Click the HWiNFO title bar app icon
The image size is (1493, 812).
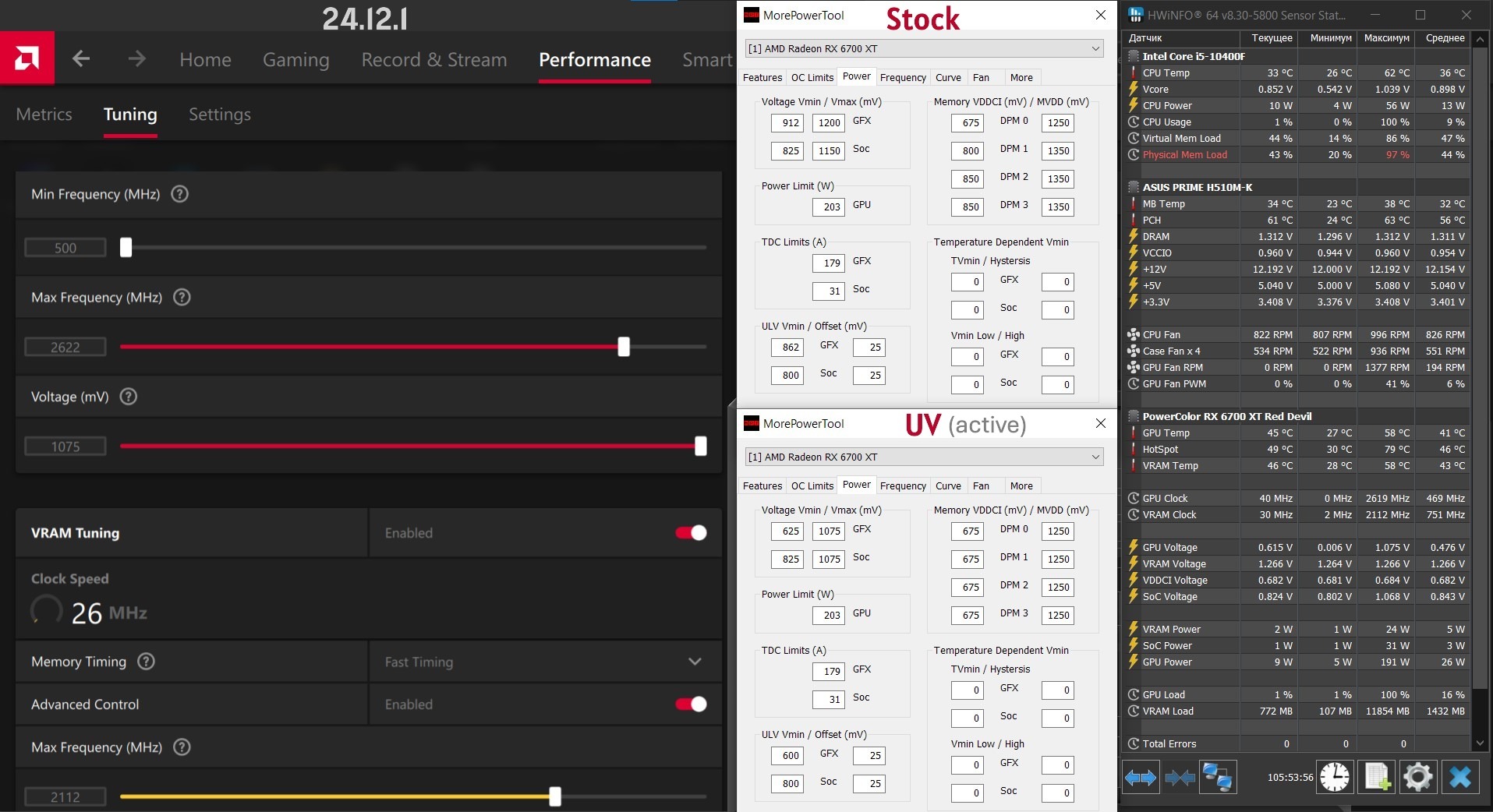(x=1135, y=15)
